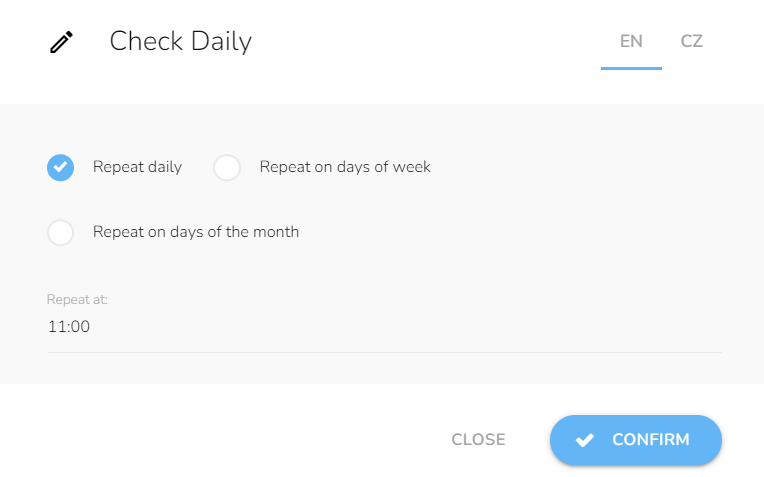Click the 11:00 time value
Viewport: 764px width, 477px height.
coord(69,326)
